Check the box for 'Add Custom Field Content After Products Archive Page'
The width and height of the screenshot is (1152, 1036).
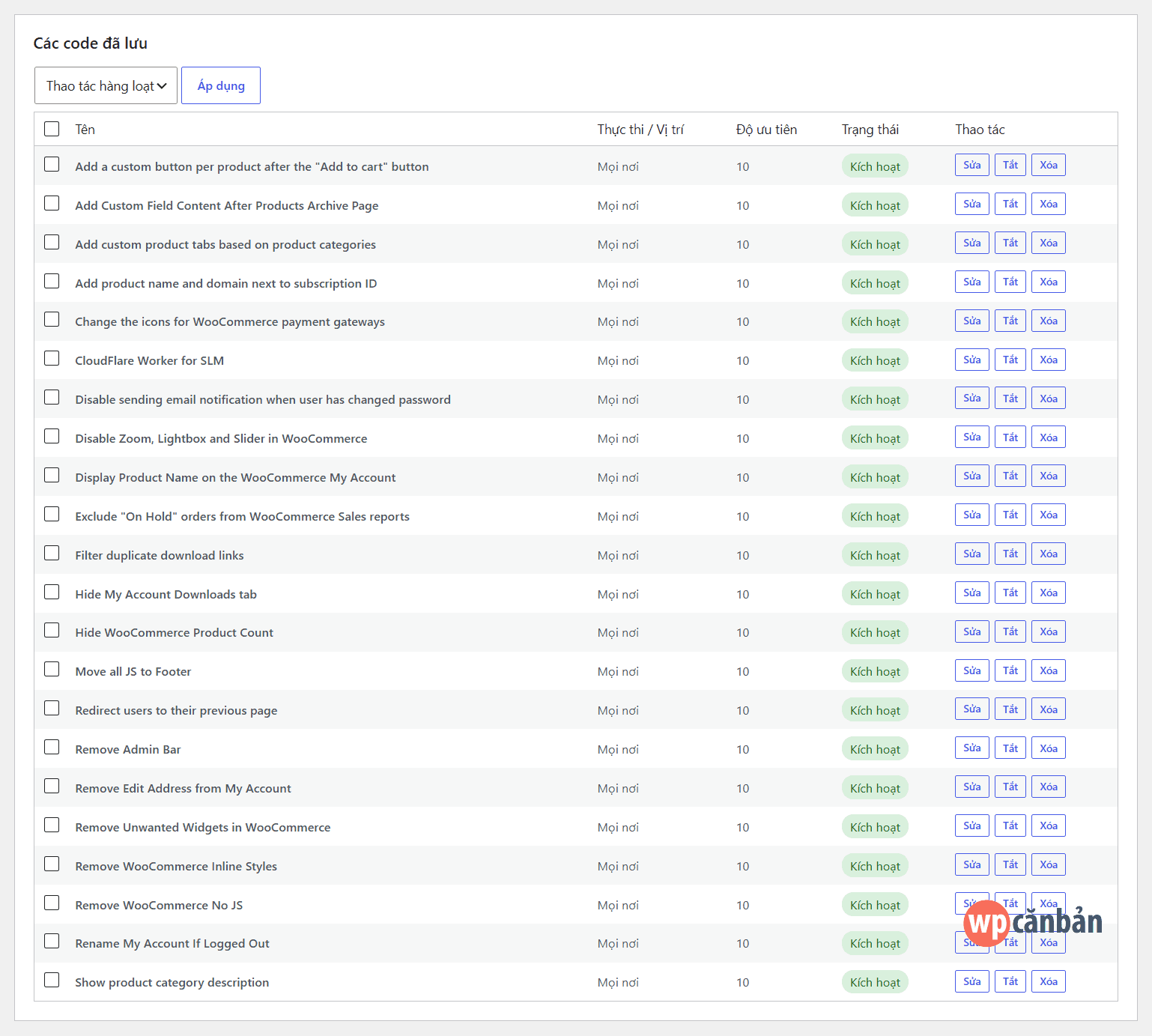pyautogui.click(x=52, y=203)
